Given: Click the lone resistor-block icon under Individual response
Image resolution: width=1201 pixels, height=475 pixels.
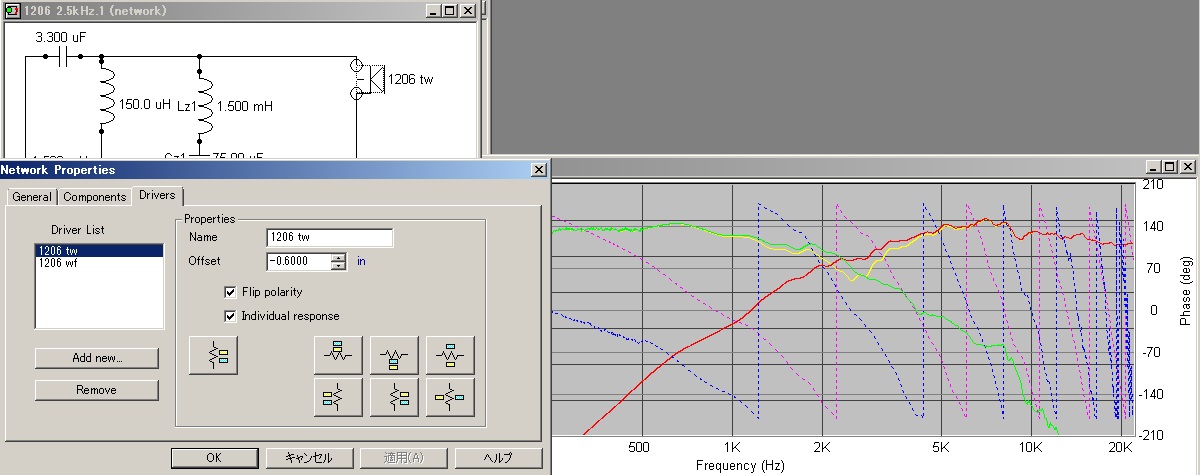Looking at the screenshot, I should (x=214, y=355).
